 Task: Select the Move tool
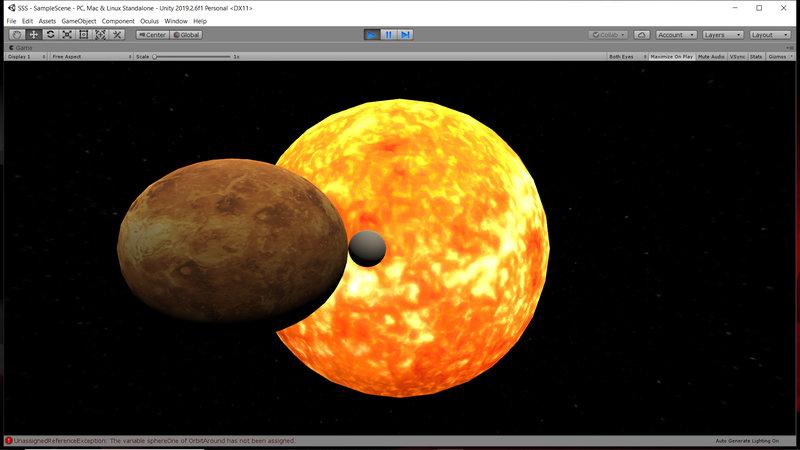tap(33, 35)
